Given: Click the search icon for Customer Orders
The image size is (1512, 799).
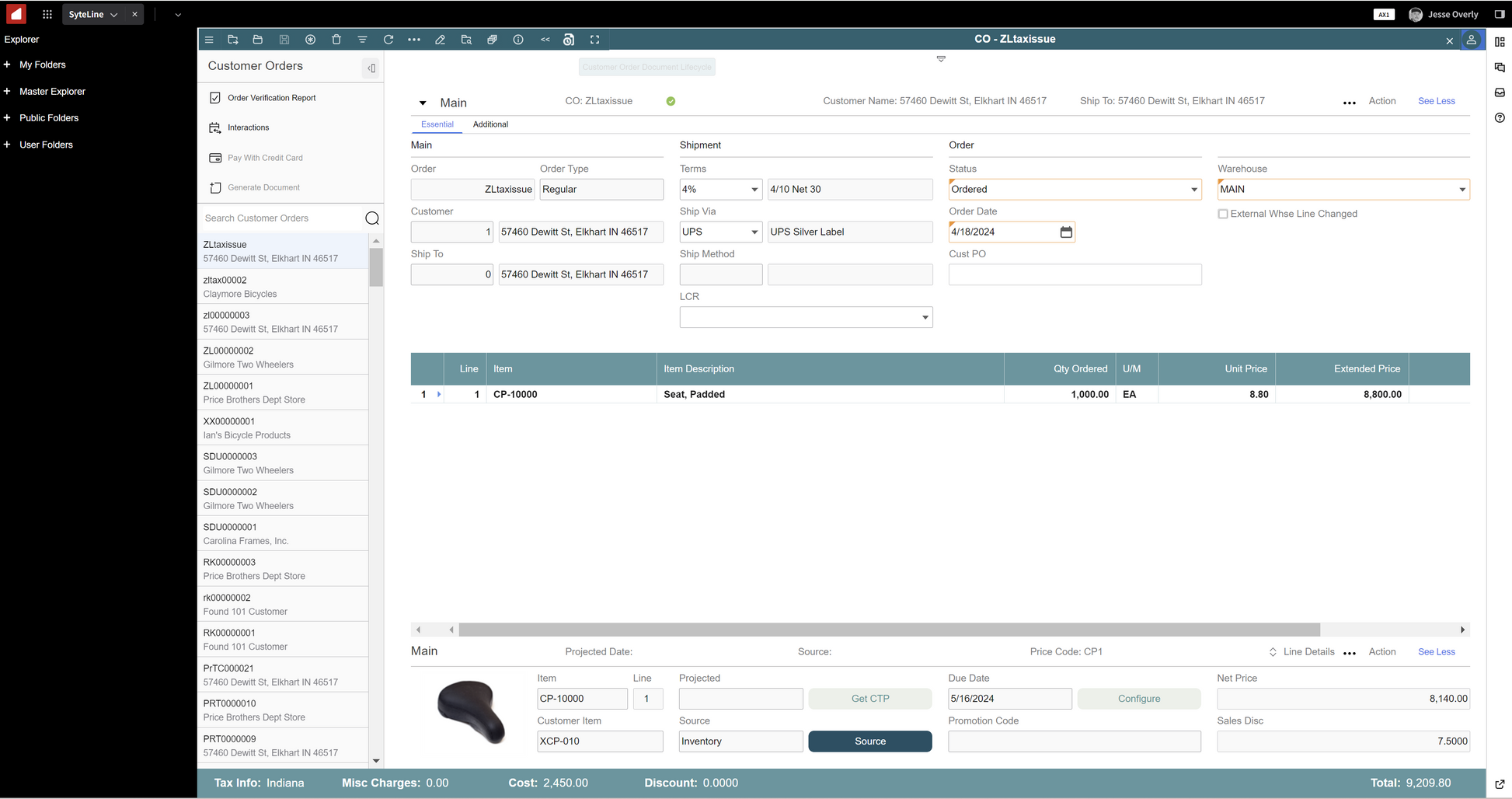Looking at the screenshot, I should point(372,218).
